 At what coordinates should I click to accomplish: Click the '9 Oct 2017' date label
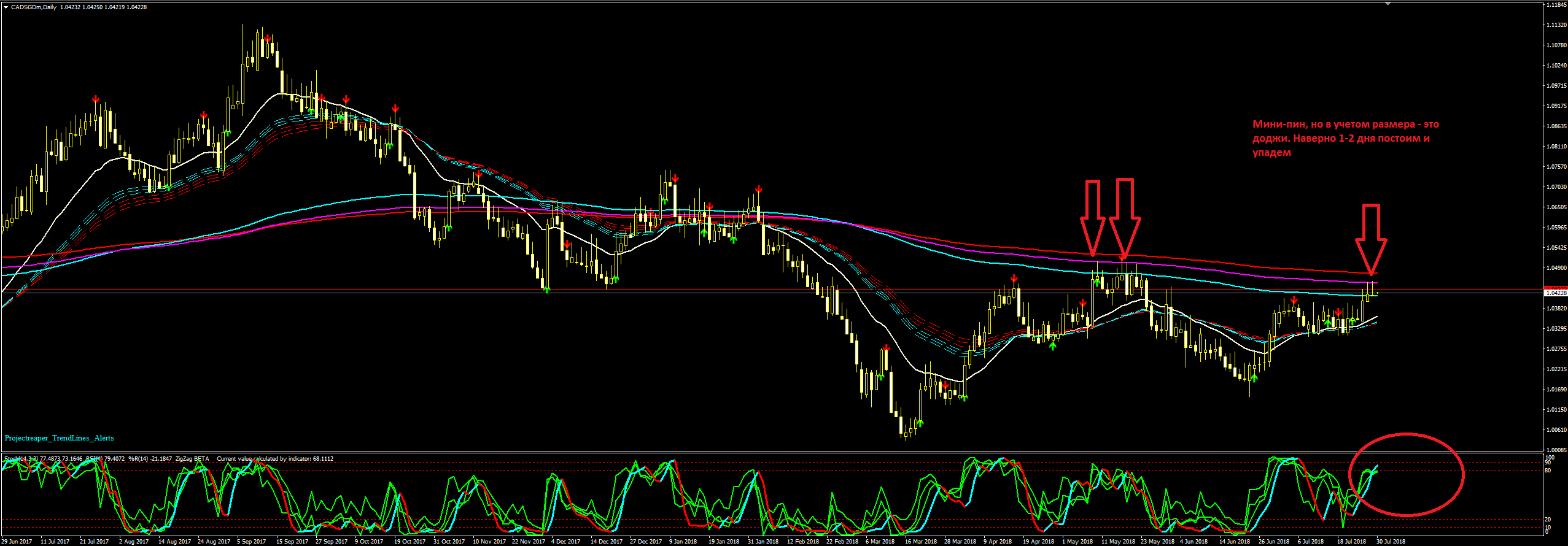point(369,542)
